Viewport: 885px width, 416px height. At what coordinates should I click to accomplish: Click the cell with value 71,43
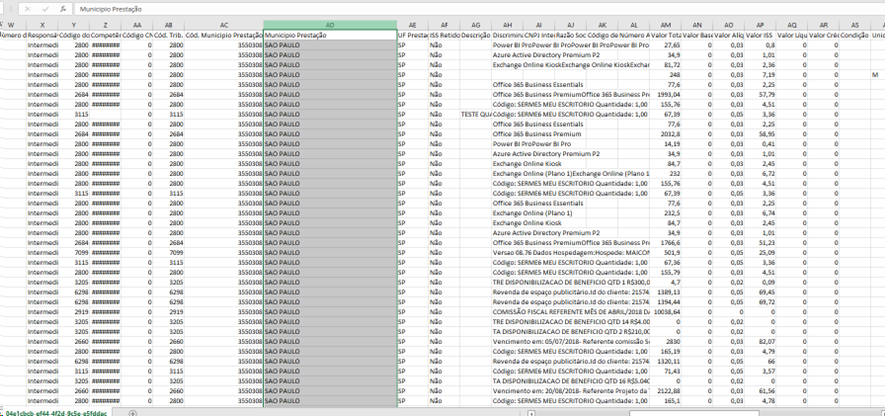[x=665, y=371]
